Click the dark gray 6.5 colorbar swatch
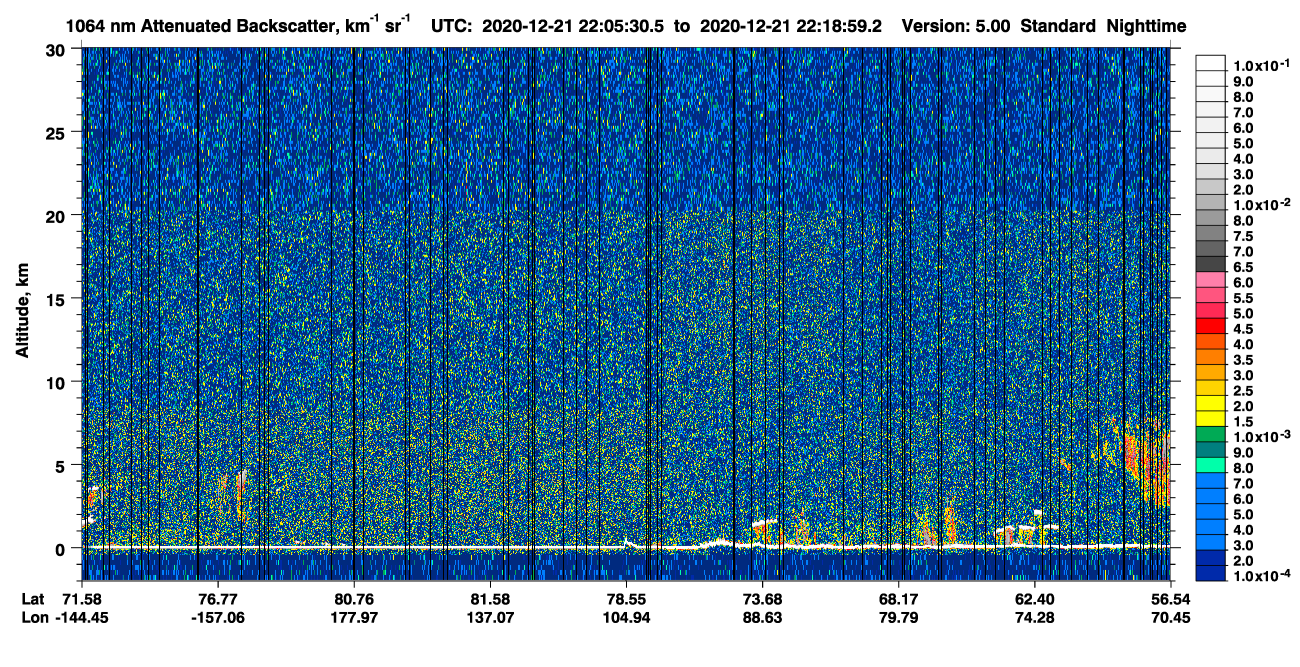Screen dimensions: 1300x667 (x=1210, y=265)
